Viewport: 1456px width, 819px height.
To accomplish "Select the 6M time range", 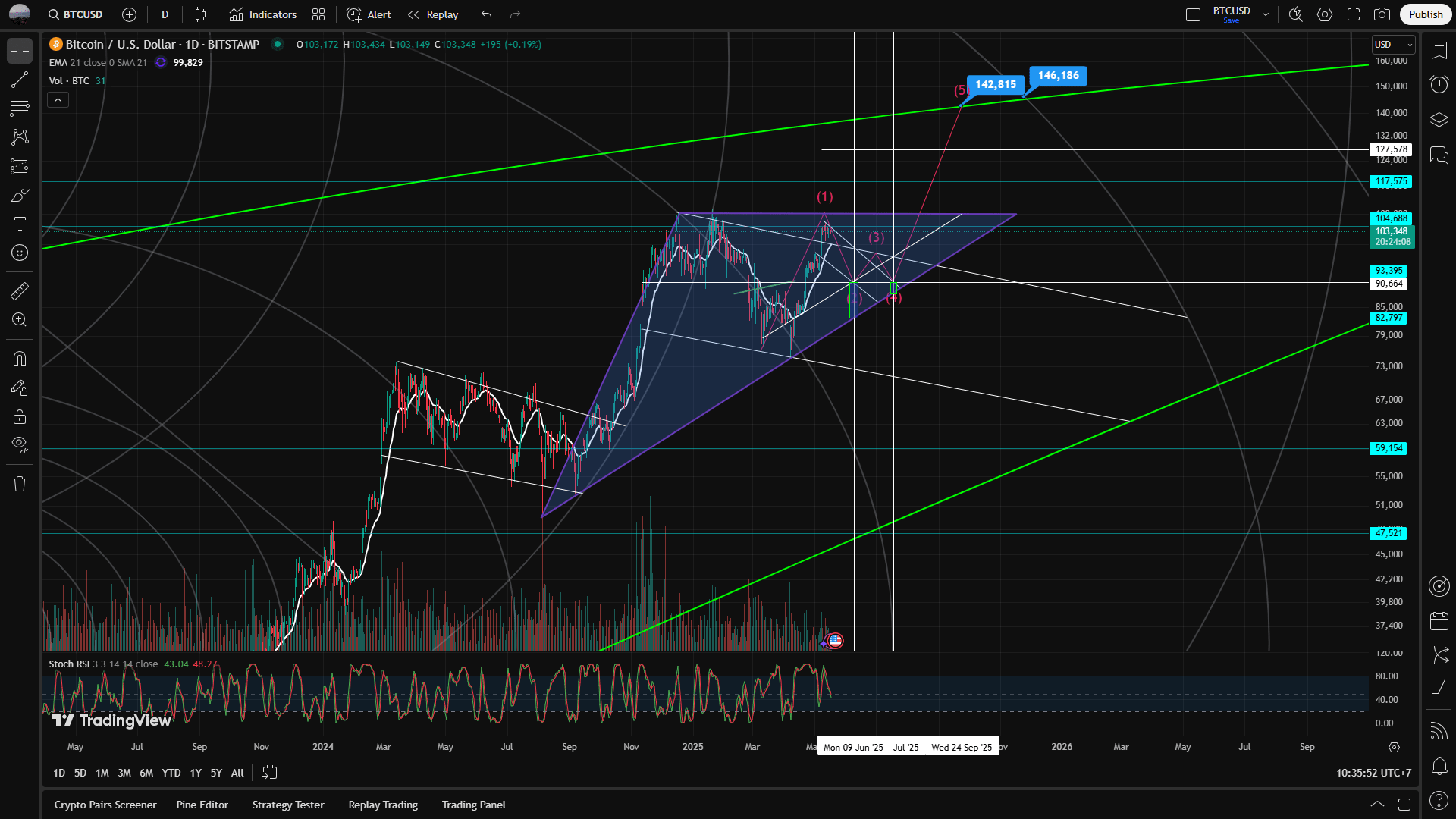I will [x=146, y=773].
